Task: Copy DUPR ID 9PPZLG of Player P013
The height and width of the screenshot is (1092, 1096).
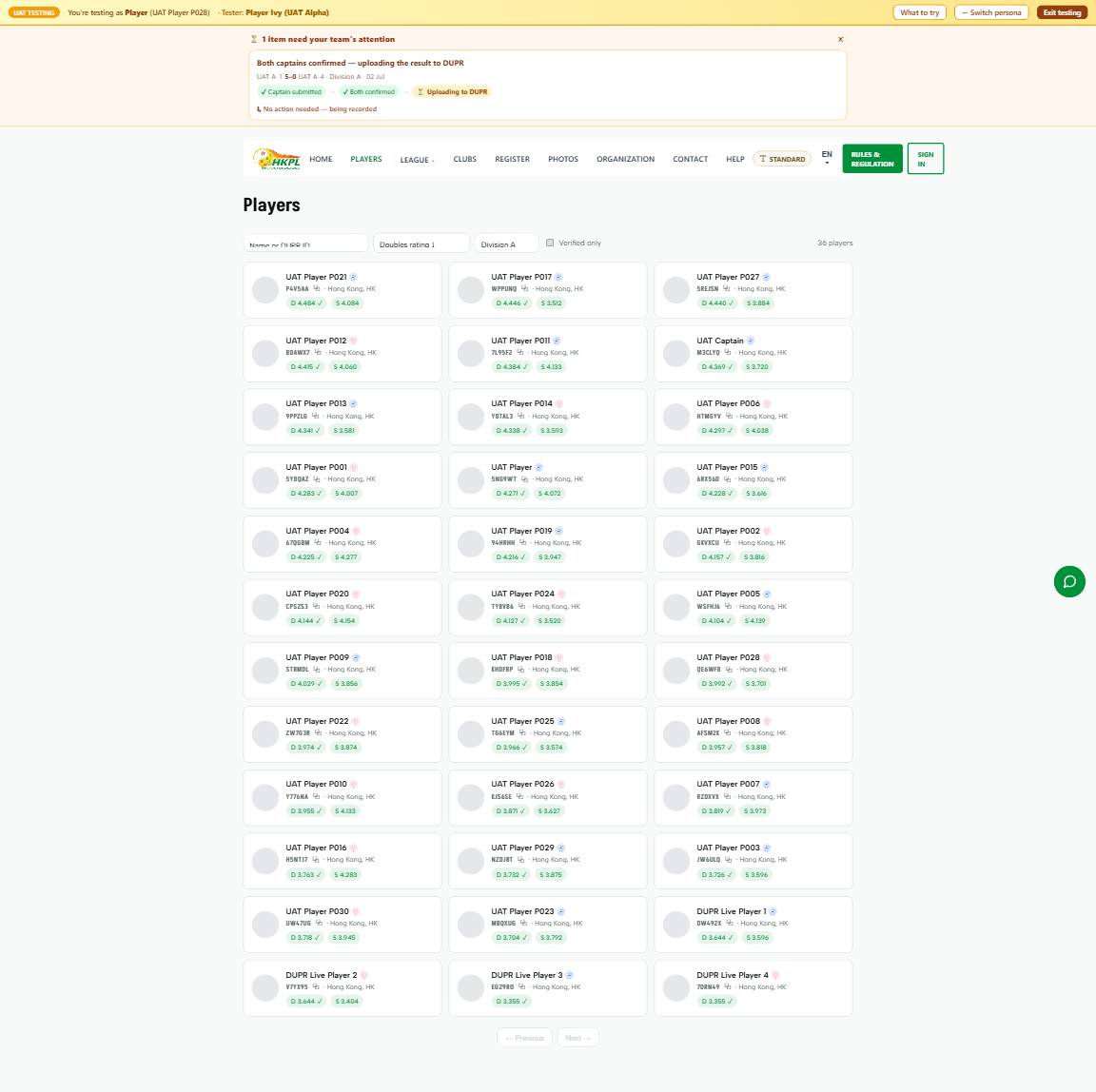Action: (x=315, y=416)
